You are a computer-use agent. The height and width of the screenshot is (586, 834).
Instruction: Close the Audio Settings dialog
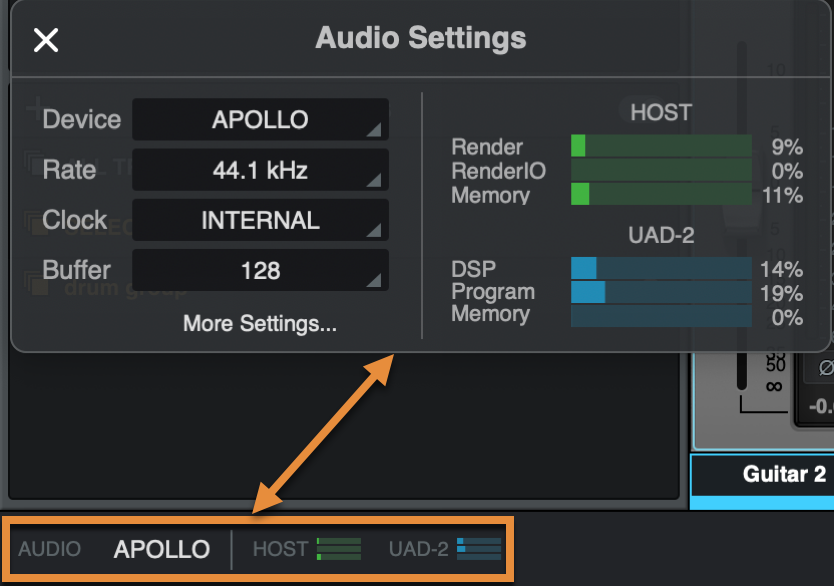coord(45,39)
